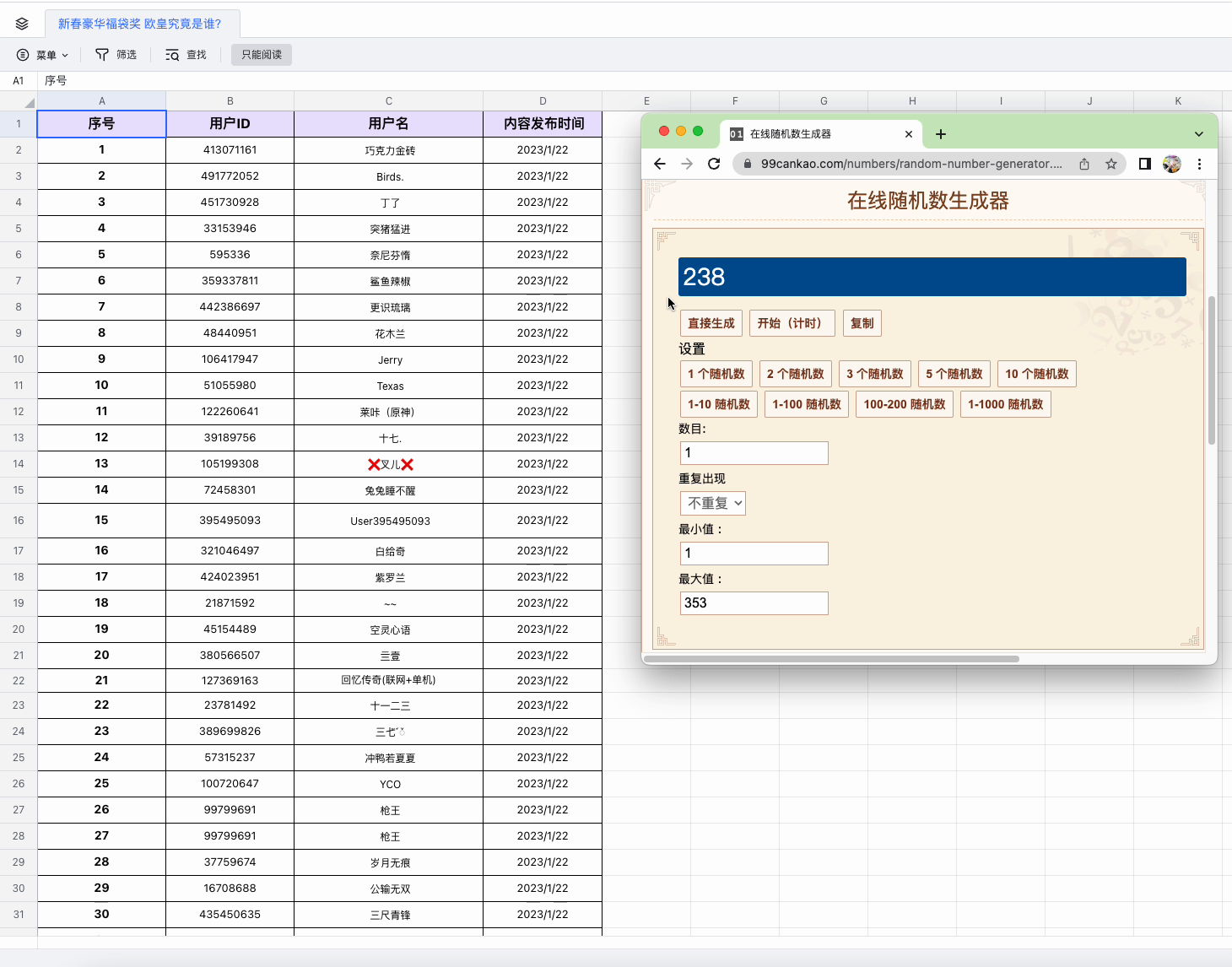Click the 01 favicon on the tab
This screenshot has height=967, width=1232.
pos(737,134)
